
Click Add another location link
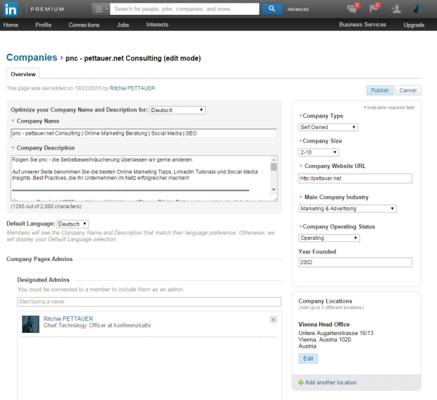(x=331, y=382)
